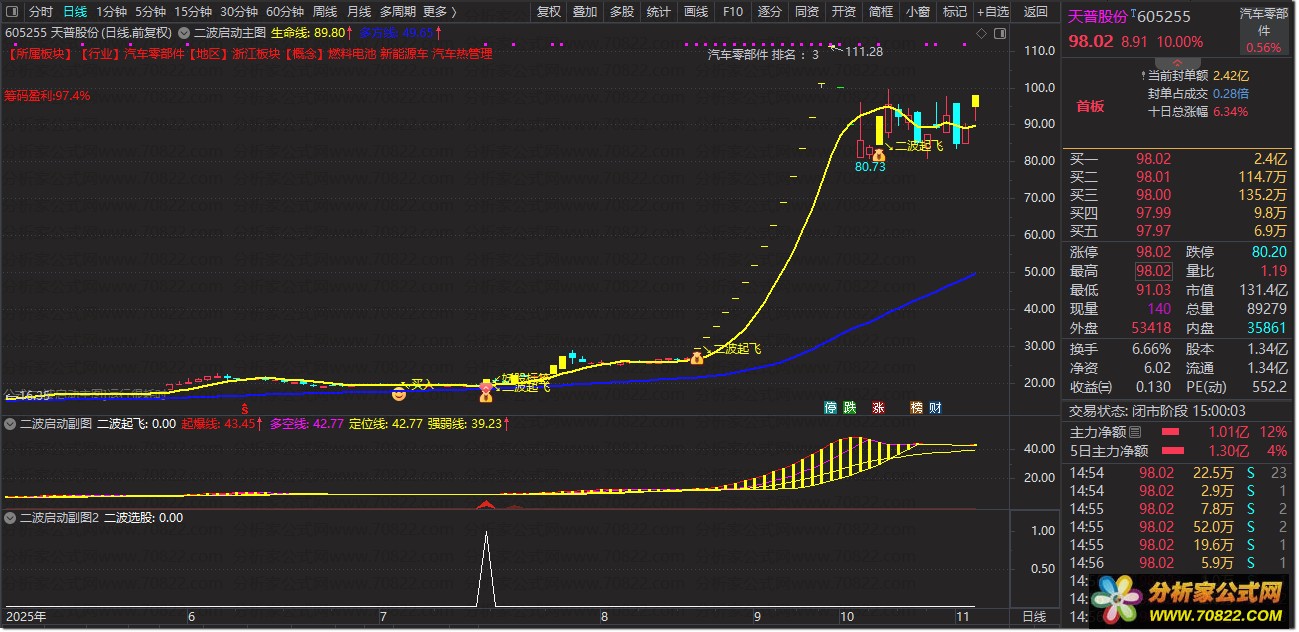Click the 汽车热管理 concept tag

[462, 54]
